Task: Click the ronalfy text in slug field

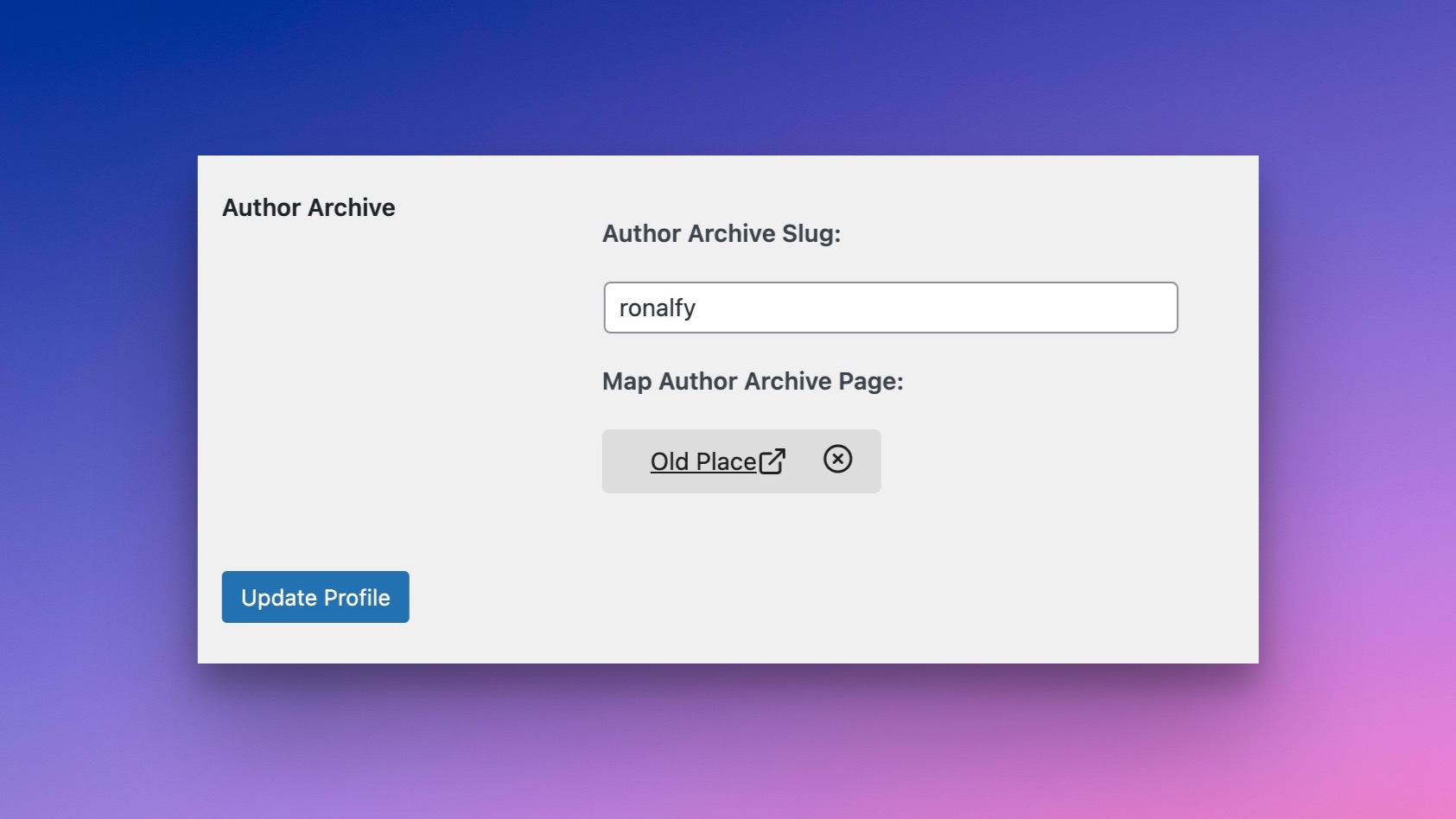Action: click(658, 308)
